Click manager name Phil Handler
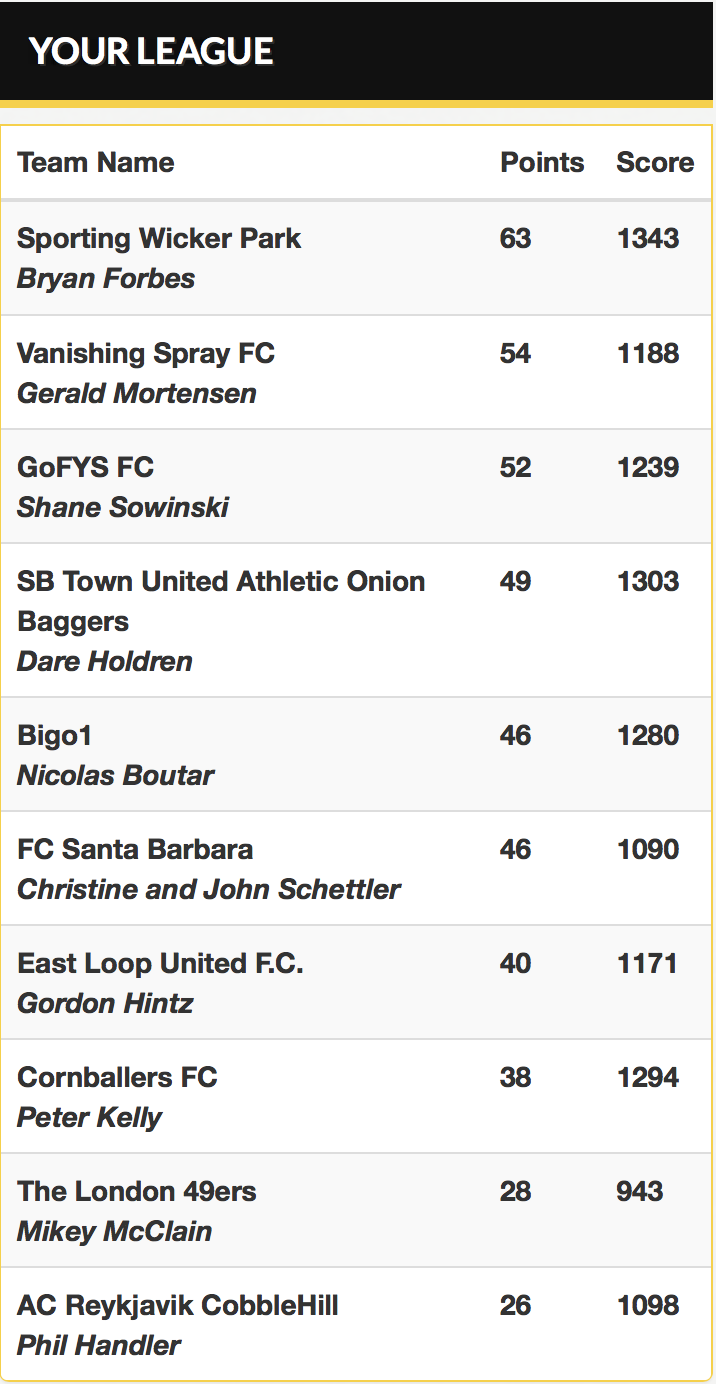 click(99, 1345)
